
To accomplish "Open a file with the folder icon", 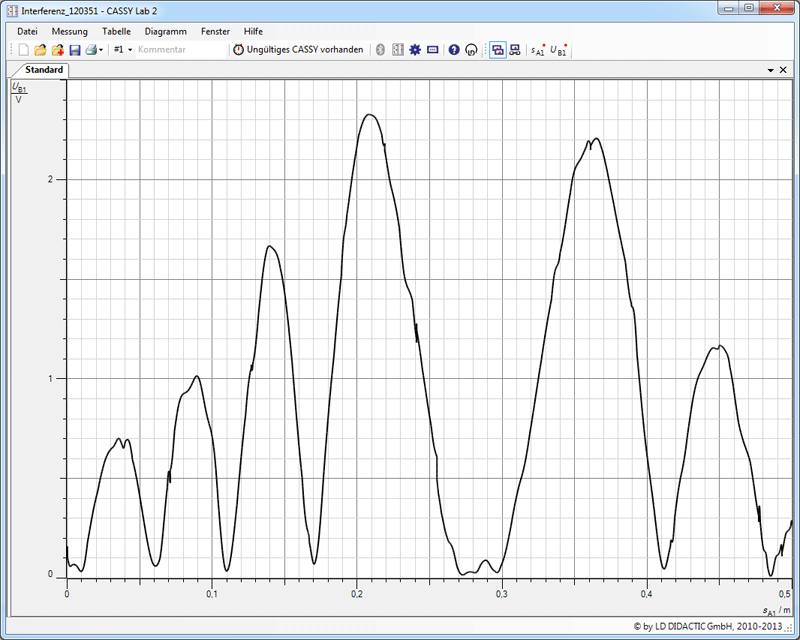I will [41, 49].
